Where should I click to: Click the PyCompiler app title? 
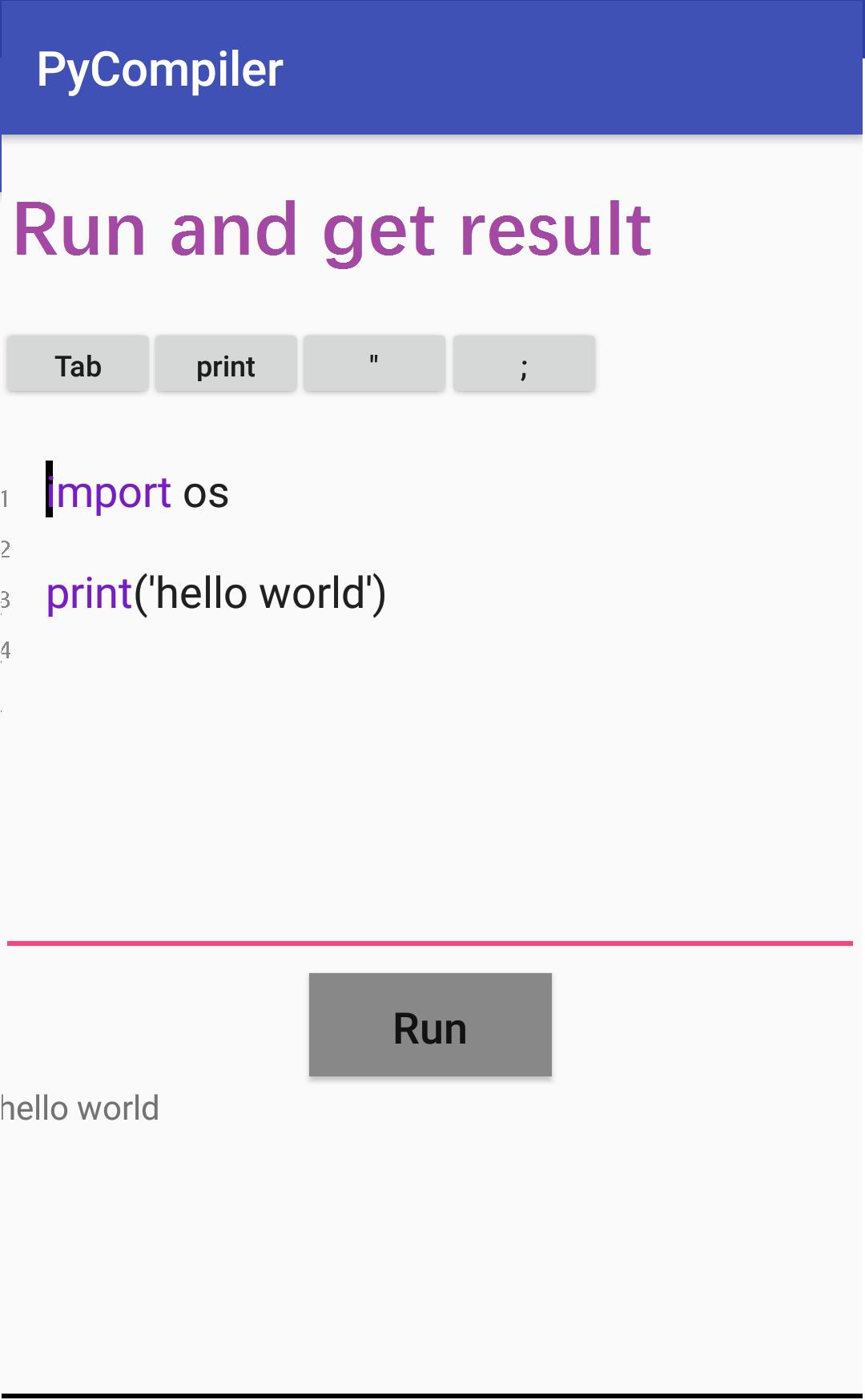tap(160, 70)
